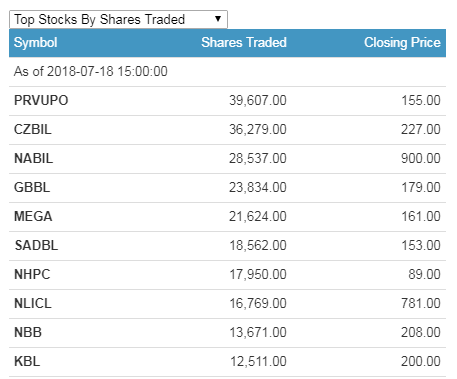
Task: Open the MEGA stock entry
Action: pos(33,216)
